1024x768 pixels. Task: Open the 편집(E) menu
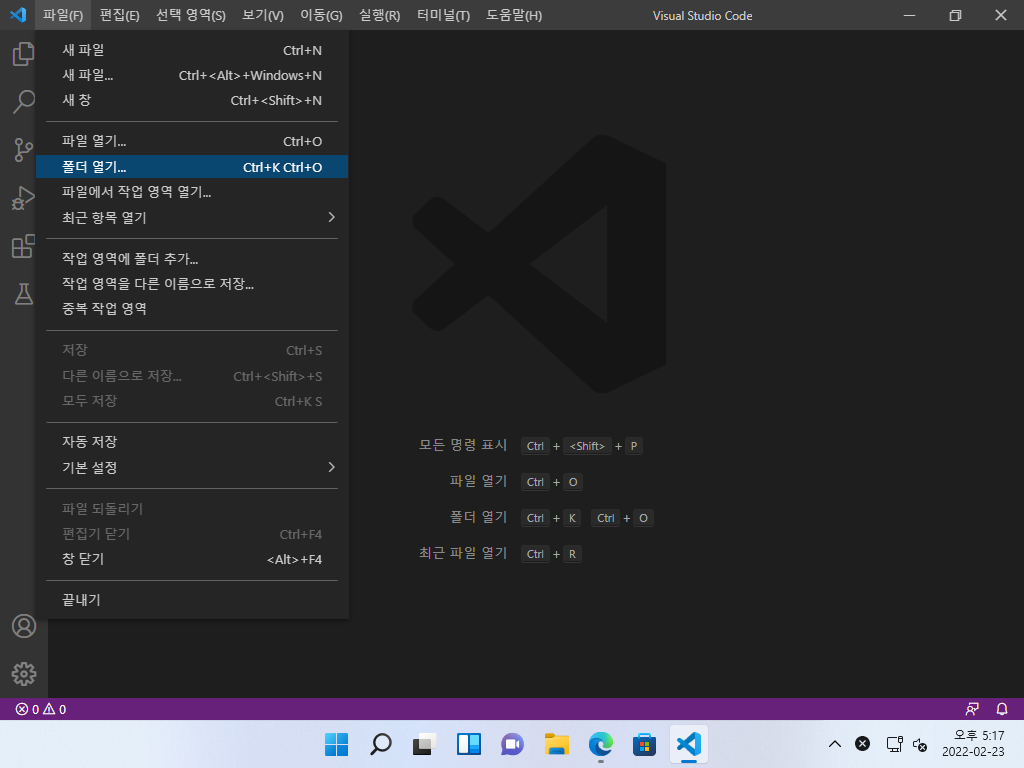(120, 15)
